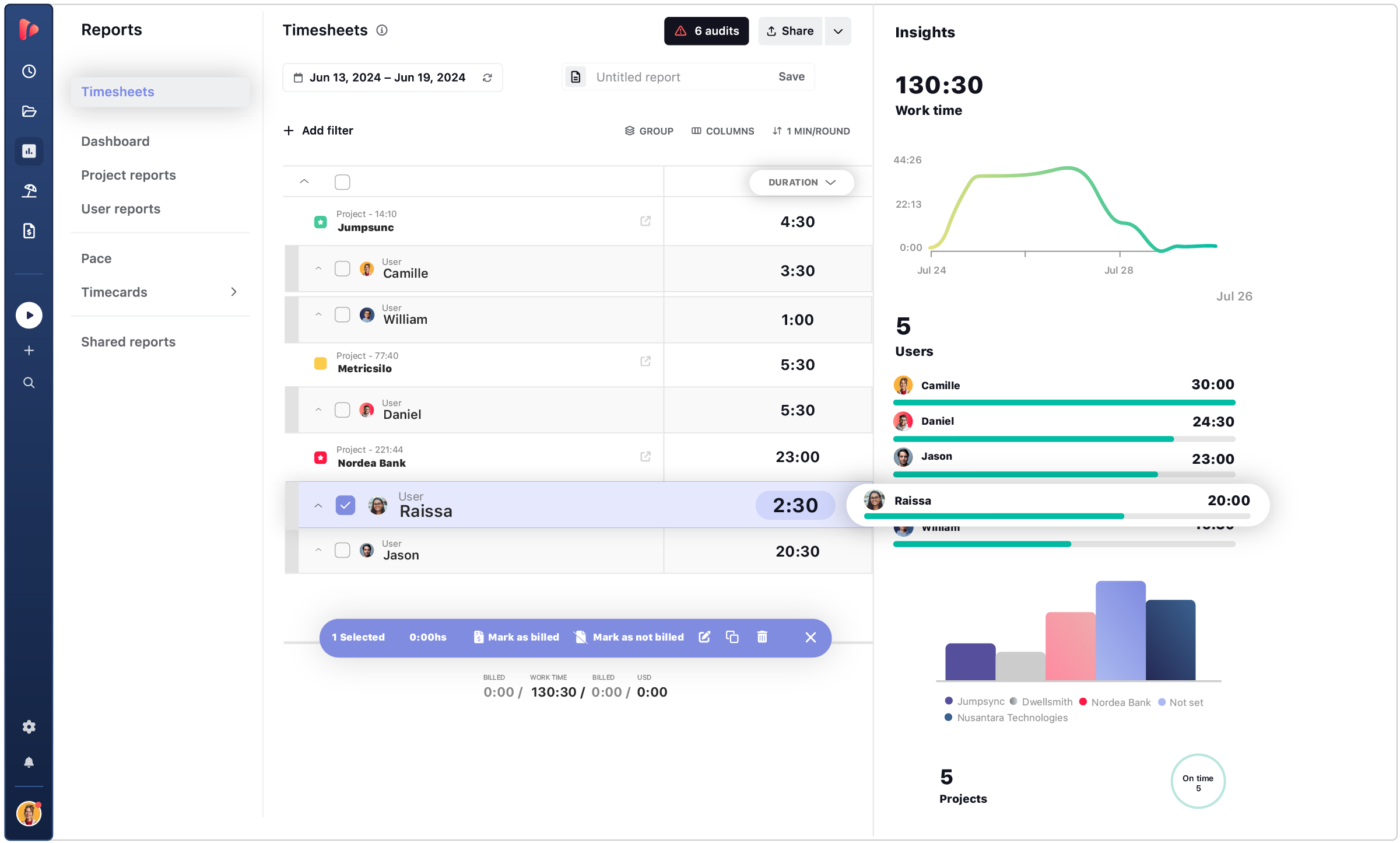The image size is (1400, 843).
Task: Open the Projects folder icon in sidebar
Action: pyautogui.click(x=29, y=111)
